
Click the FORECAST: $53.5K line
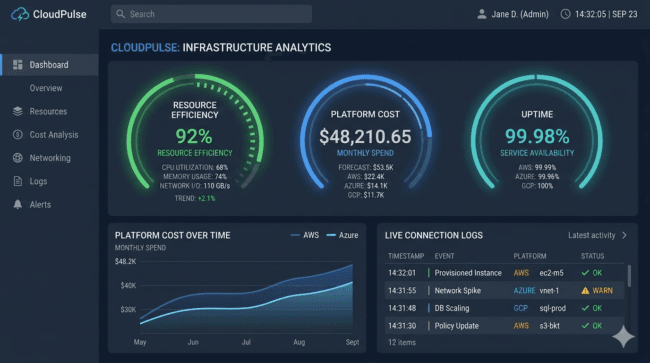tap(366, 167)
